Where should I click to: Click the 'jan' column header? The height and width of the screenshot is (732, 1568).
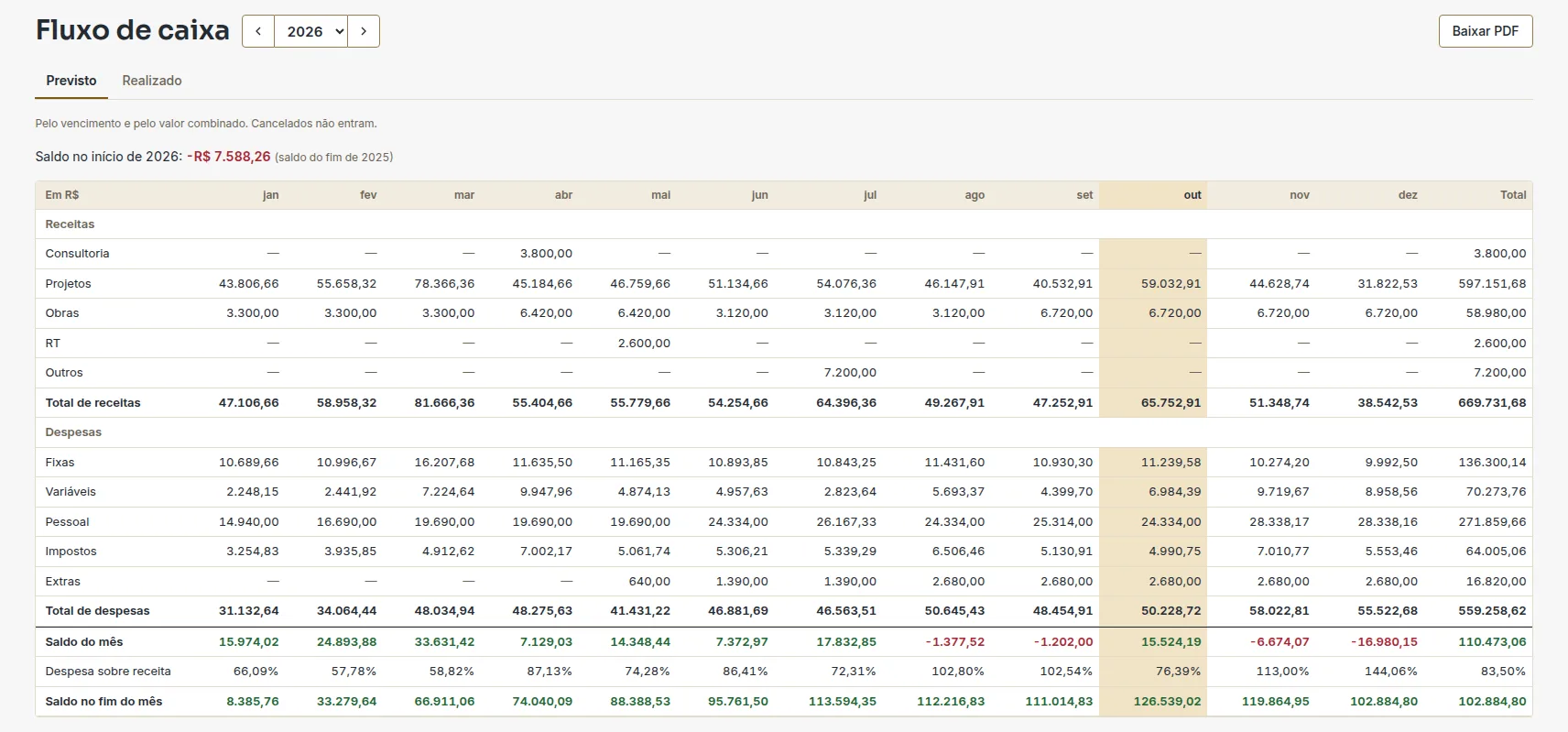coord(270,195)
